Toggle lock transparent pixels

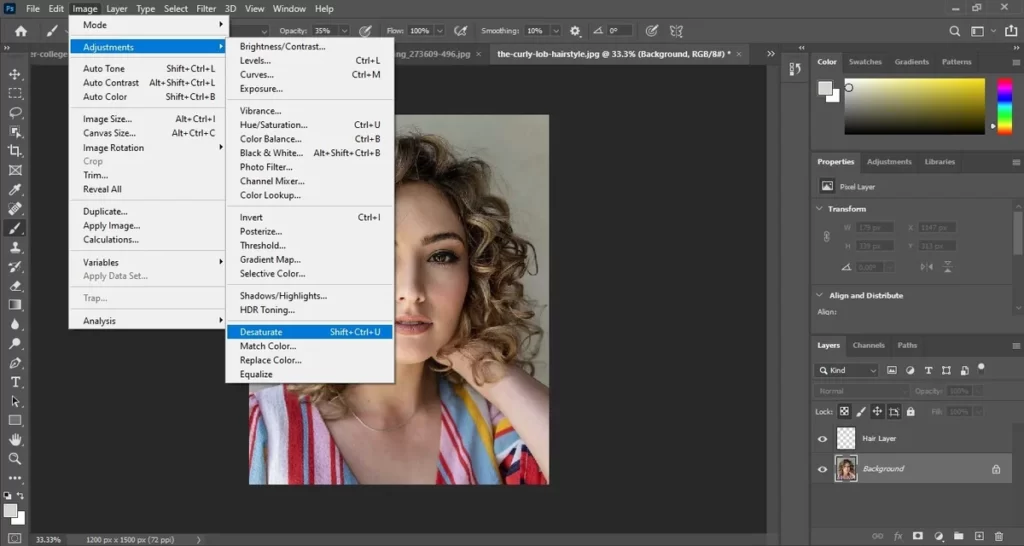pos(844,411)
